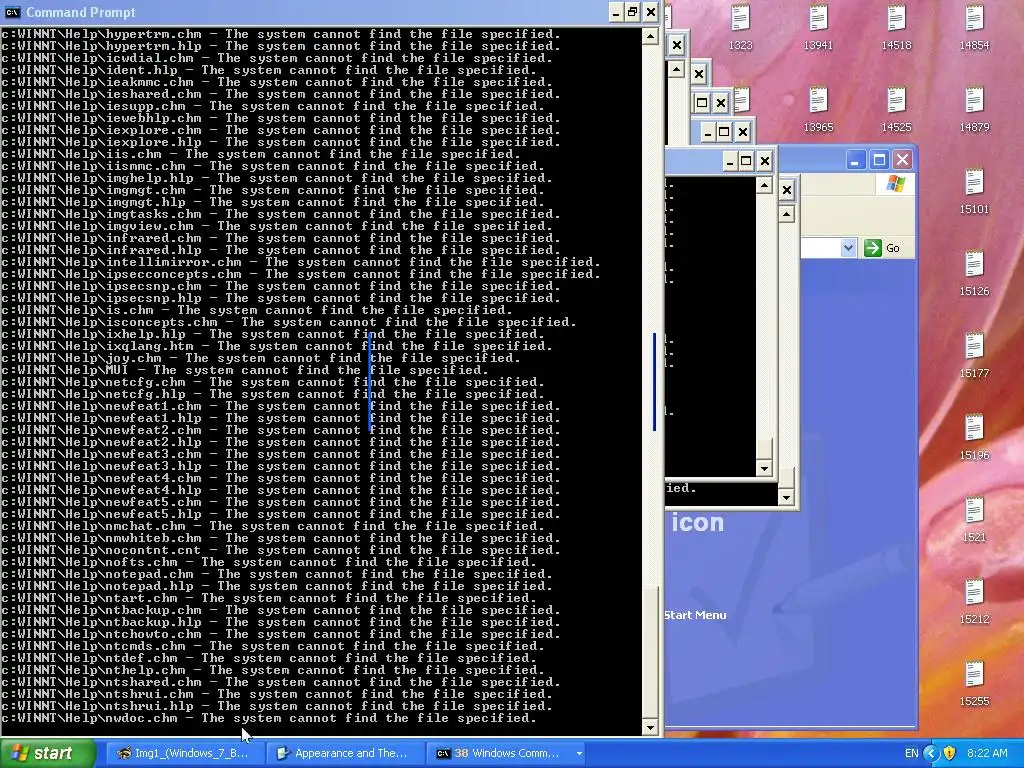Viewport: 1024px width, 768px height.
Task: Click the intellimirror.chm error line
Action: 301,262
